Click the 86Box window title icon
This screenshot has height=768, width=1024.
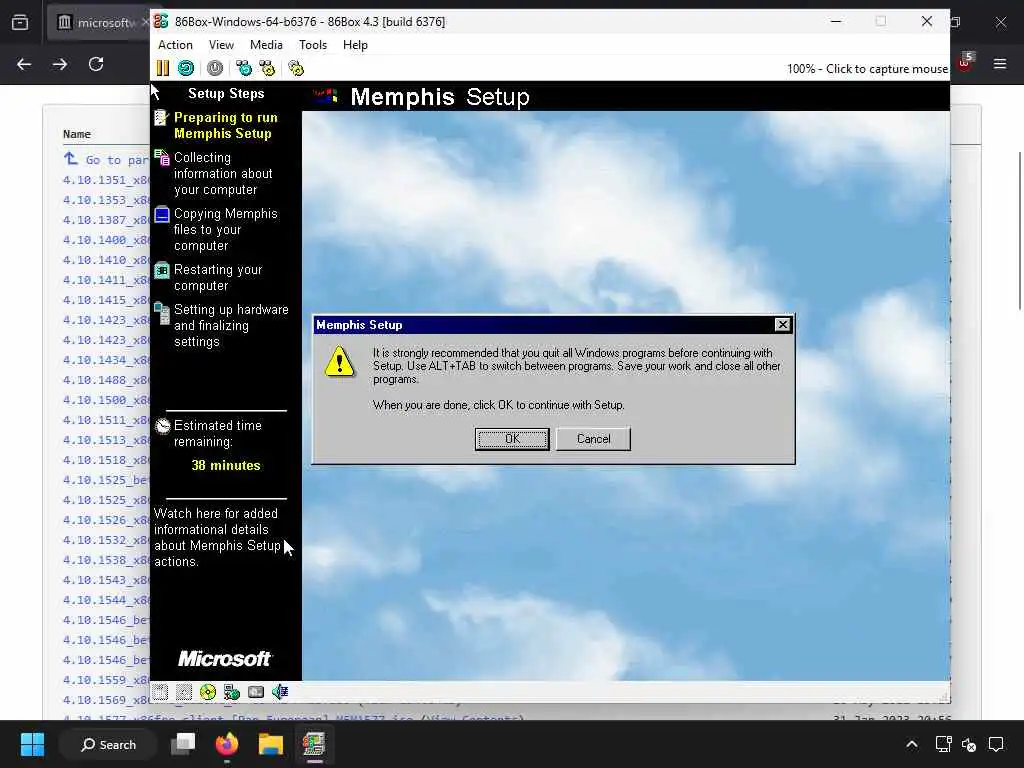tap(161, 22)
